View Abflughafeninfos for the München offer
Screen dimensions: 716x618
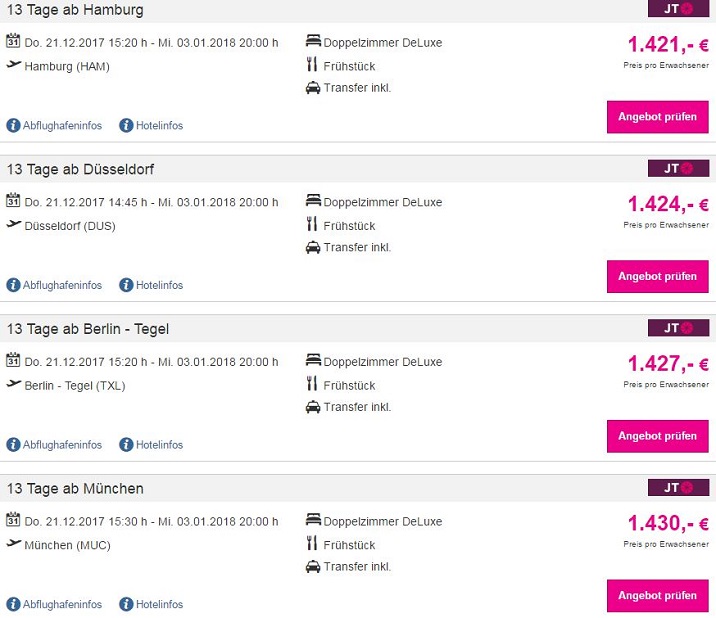[62, 604]
